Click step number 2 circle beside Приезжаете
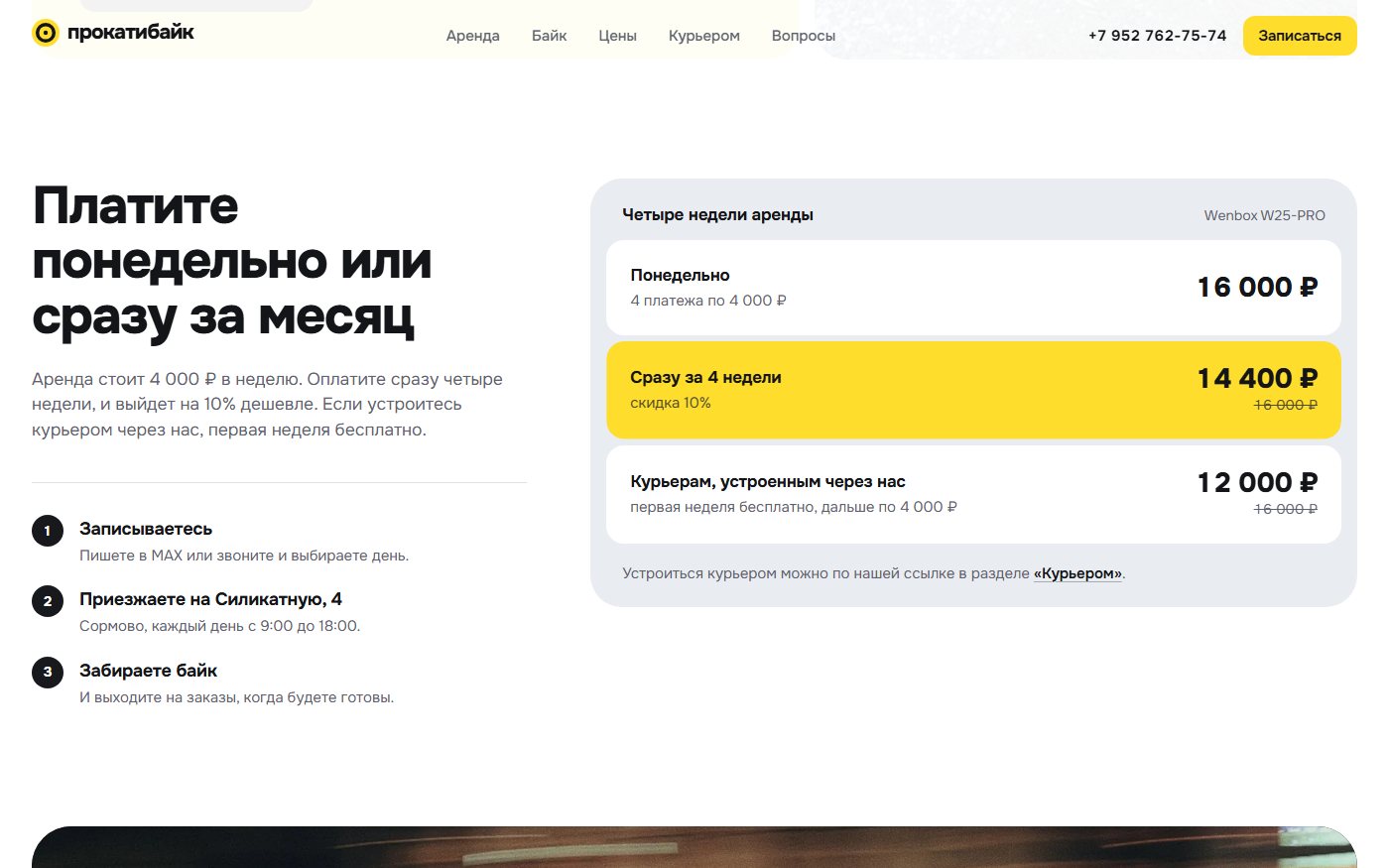 48,601
